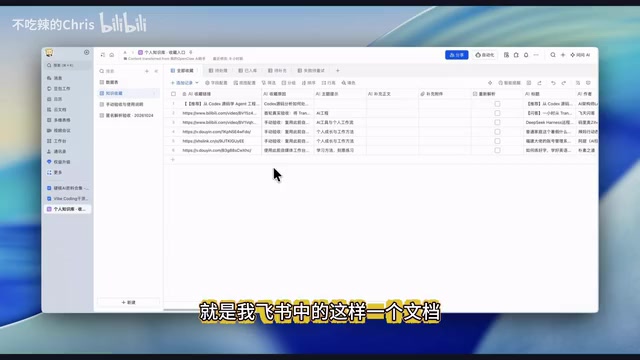Click the user avatar at the sidebar top
Image resolution: width=640 pixels, height=360 pixels.
(49, 53)
